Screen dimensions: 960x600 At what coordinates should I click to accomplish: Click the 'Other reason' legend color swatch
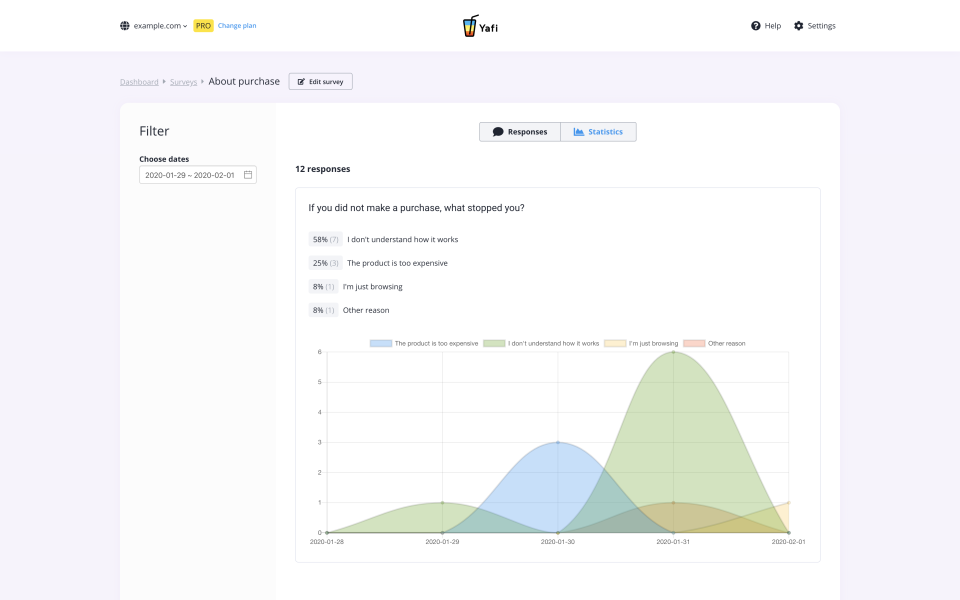(695, 343)
